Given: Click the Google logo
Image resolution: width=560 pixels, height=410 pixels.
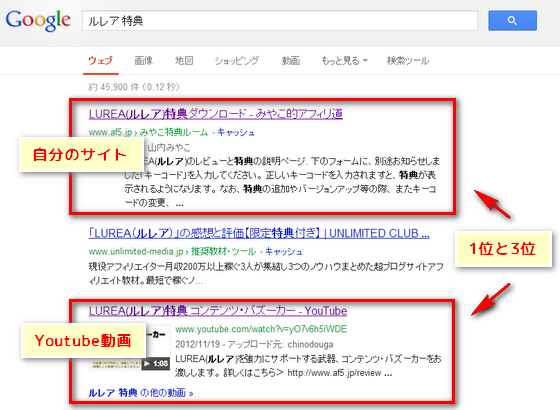Looking at the screenshot, I should tap(38, 20).
